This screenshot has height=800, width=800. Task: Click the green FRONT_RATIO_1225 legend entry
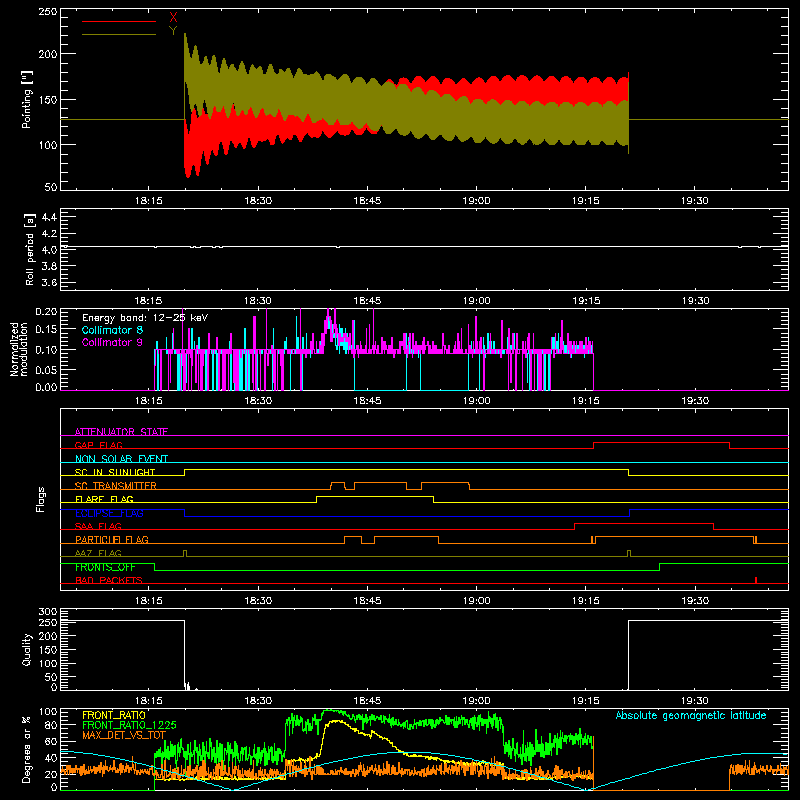point(129,725)
